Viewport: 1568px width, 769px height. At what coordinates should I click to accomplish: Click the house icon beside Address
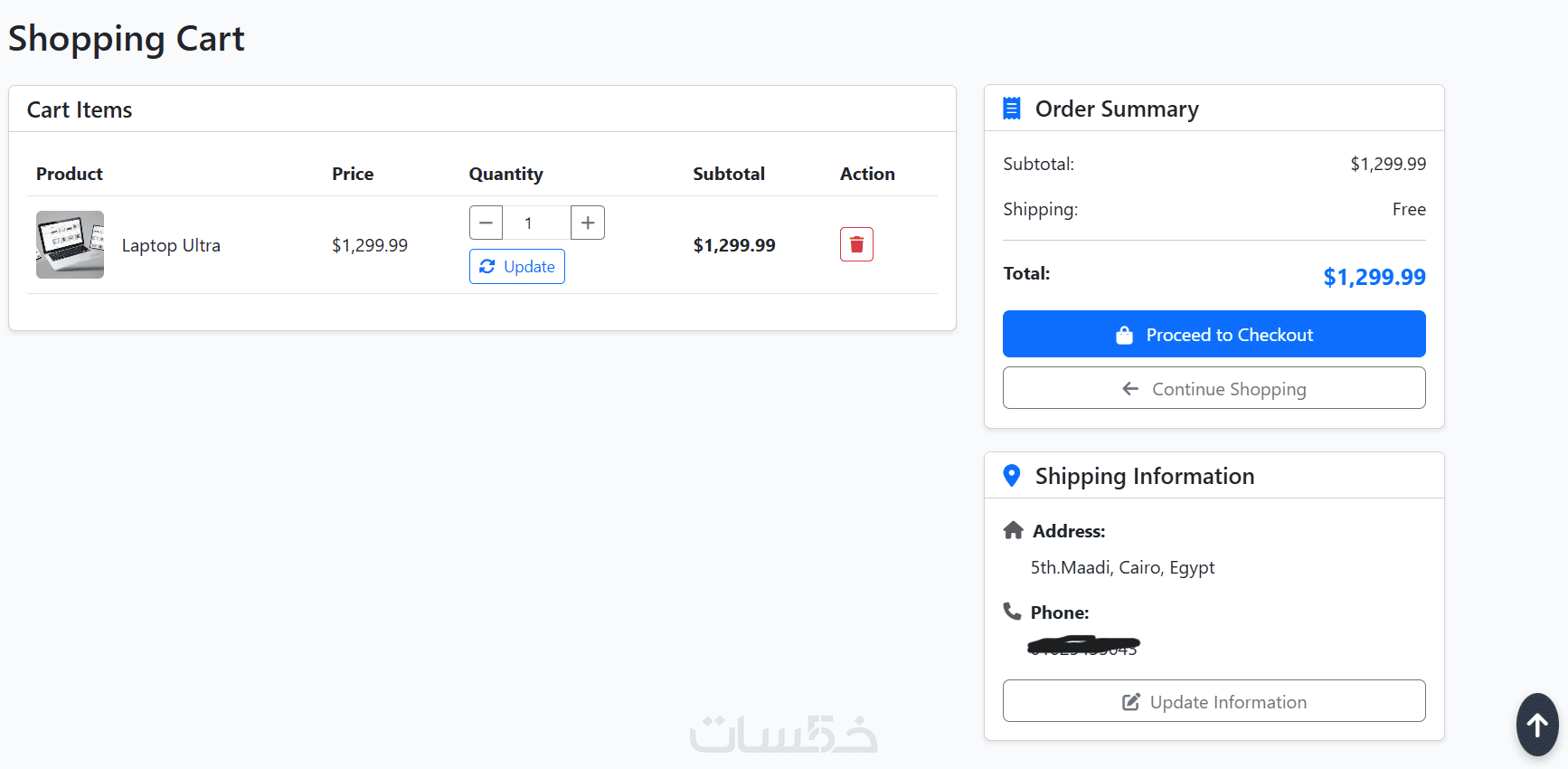[x=1013, y=530]
